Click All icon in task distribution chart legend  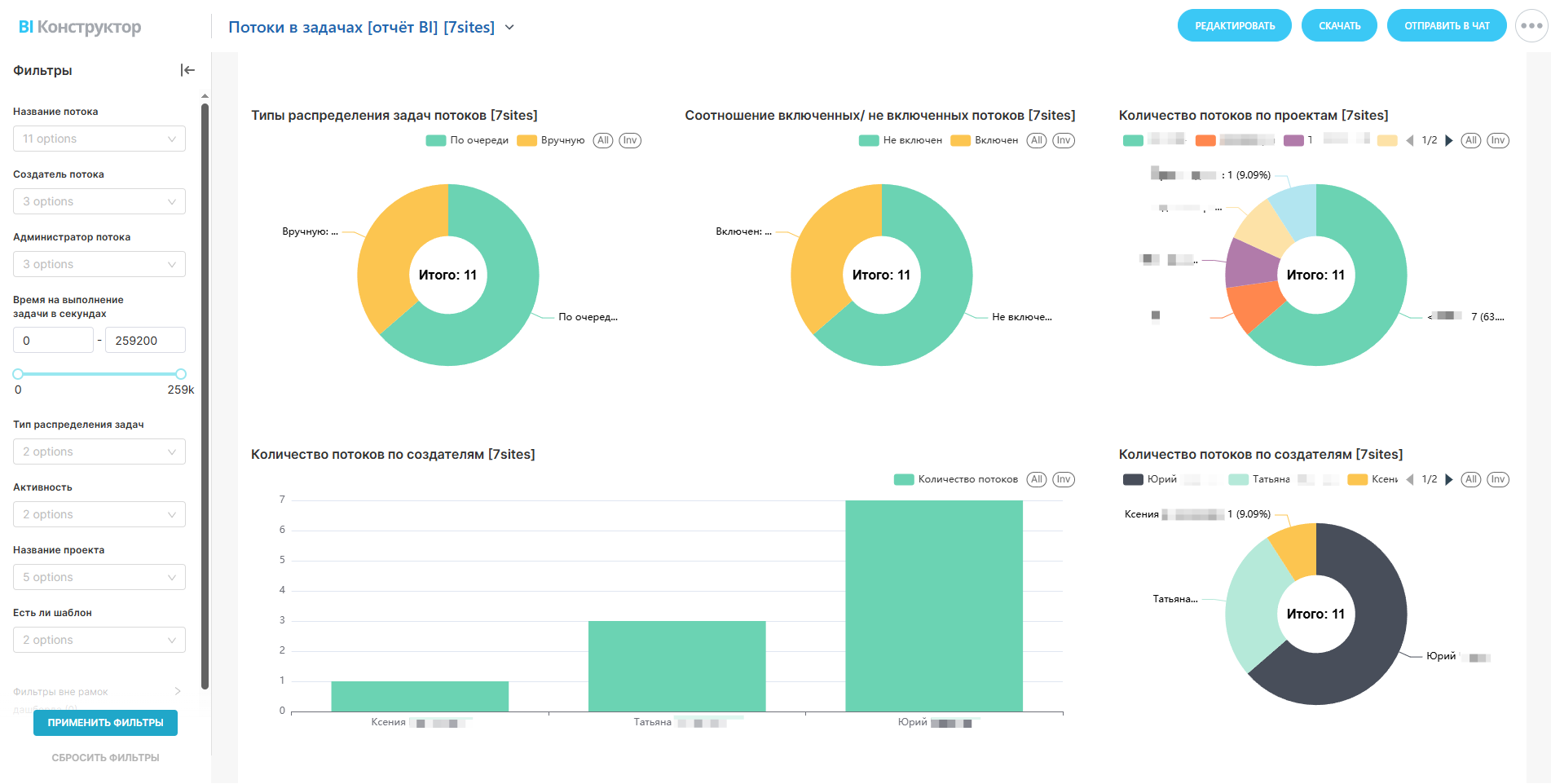point(603,140)
